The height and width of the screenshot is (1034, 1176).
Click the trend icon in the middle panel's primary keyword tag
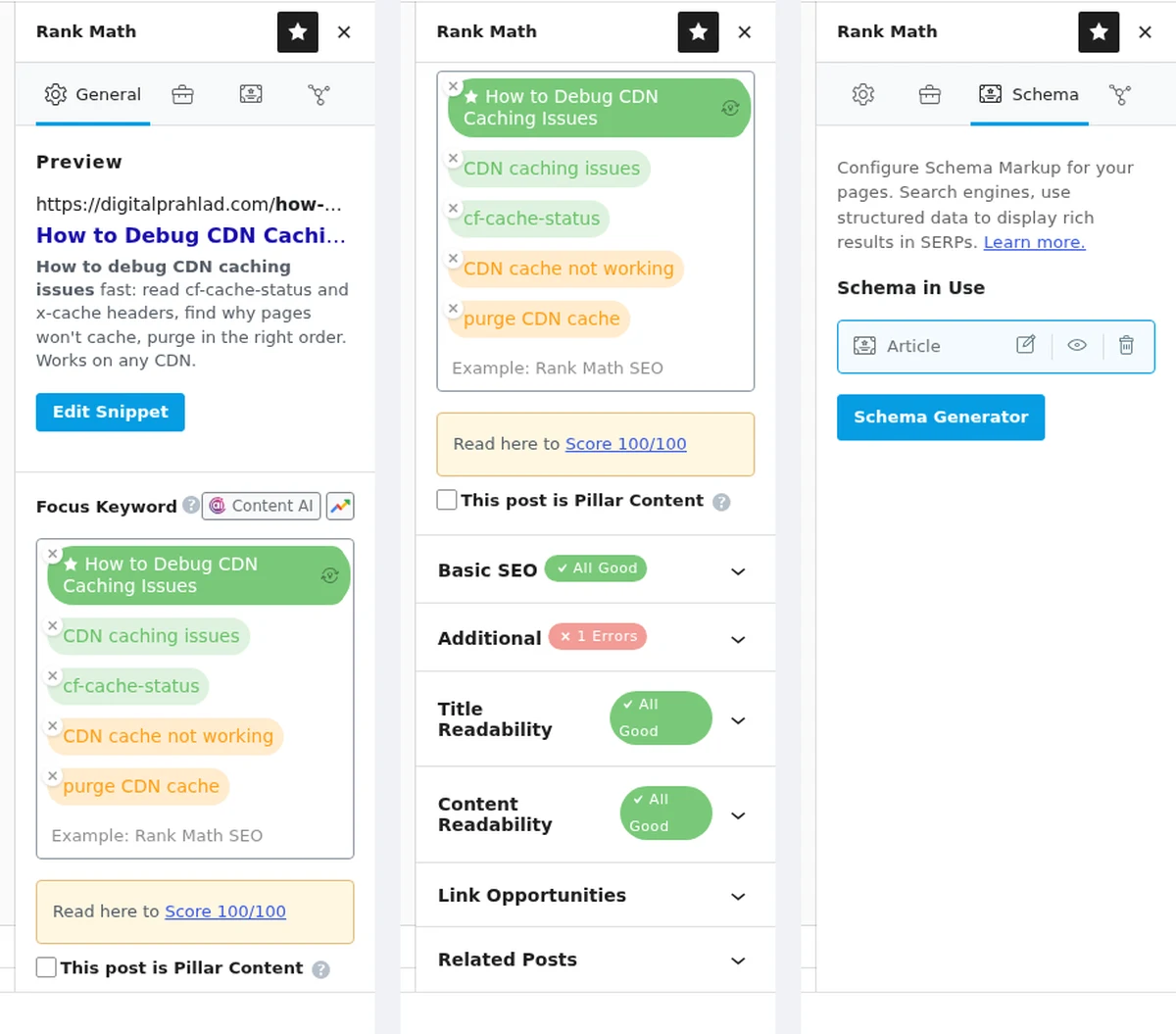point(730,108)
